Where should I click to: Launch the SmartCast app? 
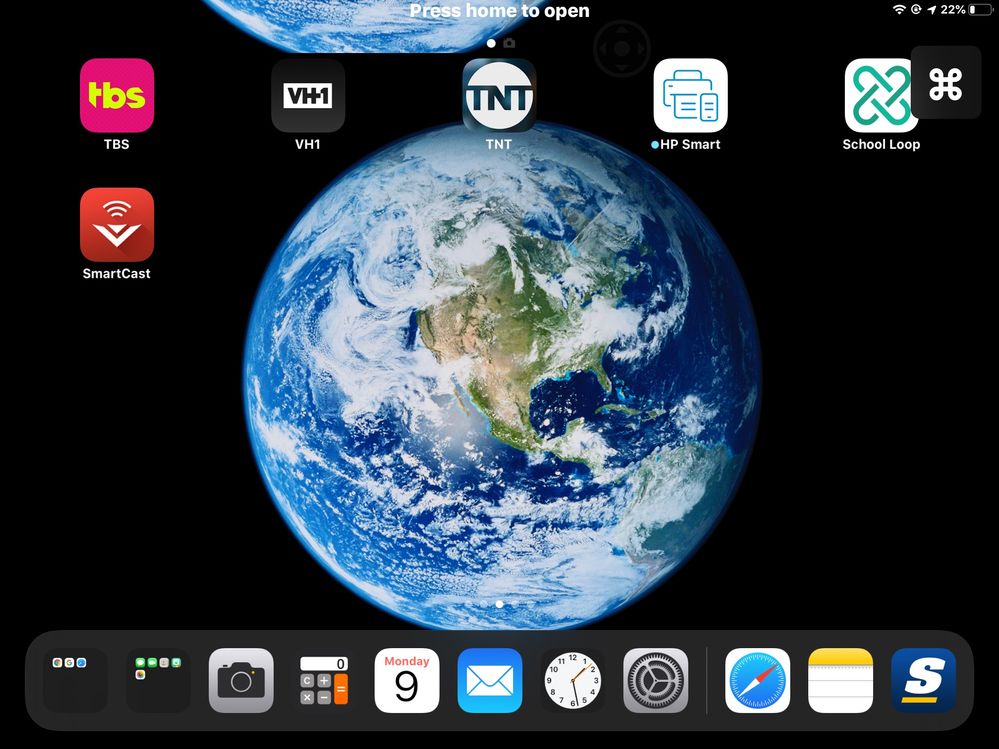(117, 224)
